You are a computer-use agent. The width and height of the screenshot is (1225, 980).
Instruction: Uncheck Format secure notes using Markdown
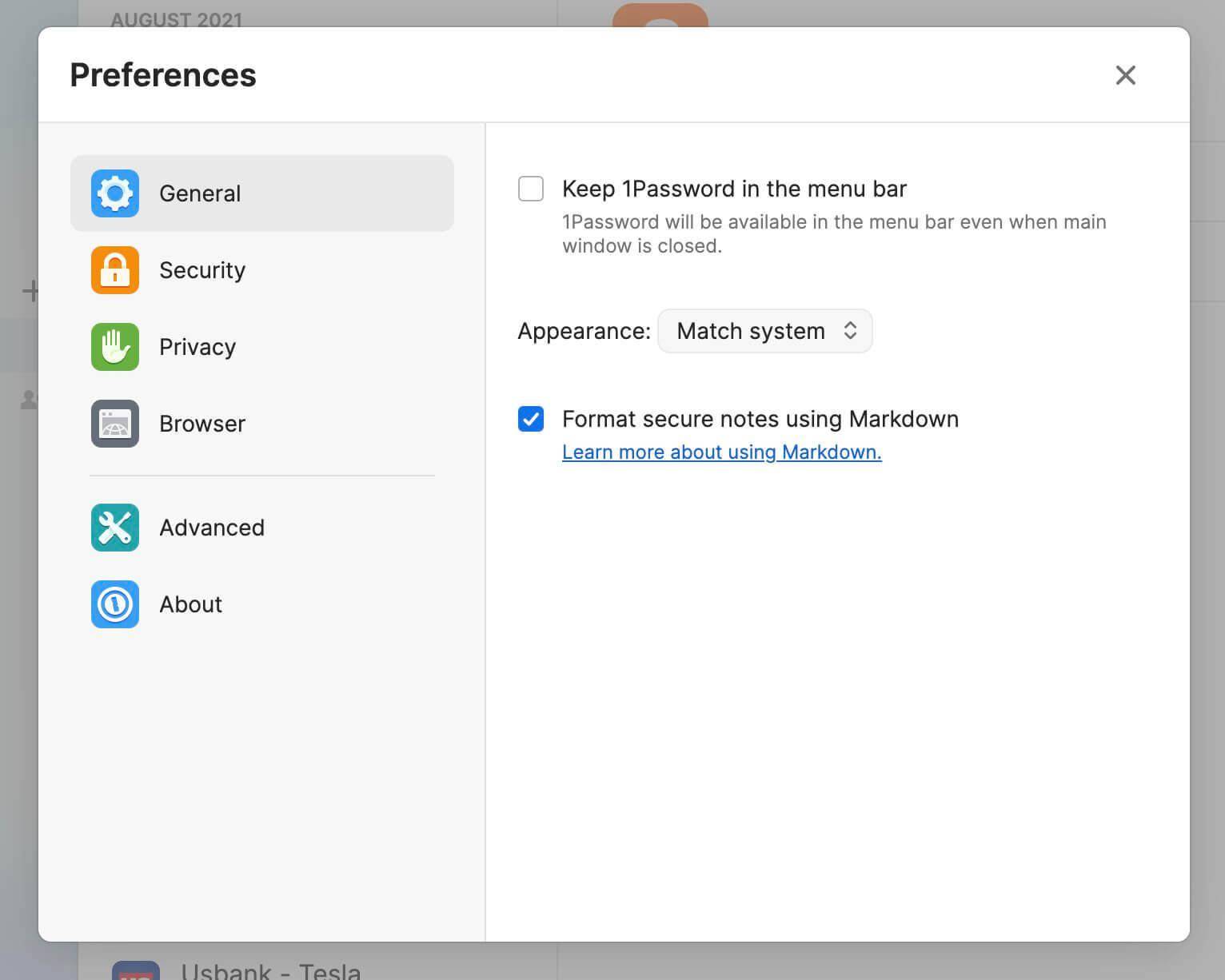point(531,419)
